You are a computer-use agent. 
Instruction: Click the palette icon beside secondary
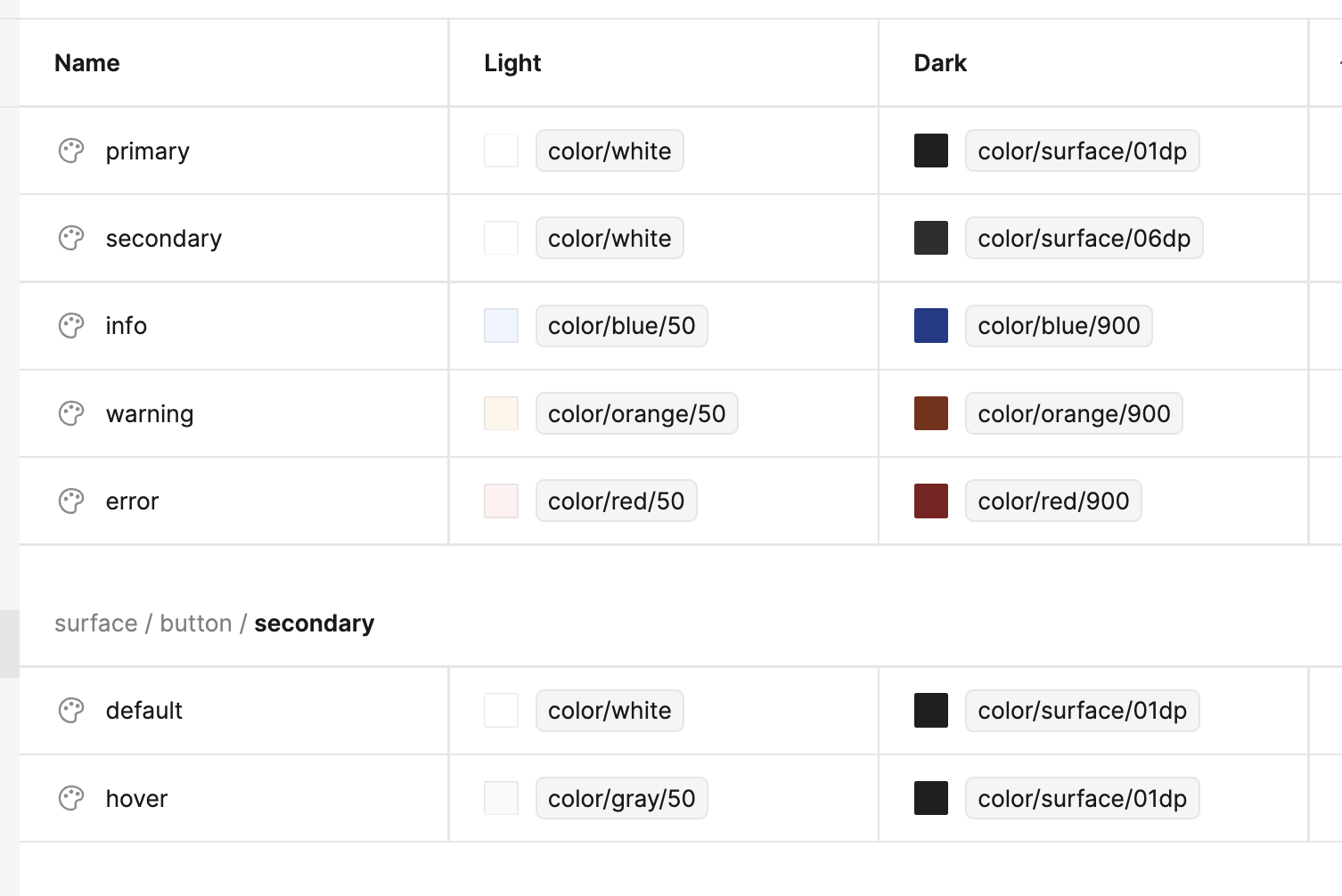(x=70, y=238)
